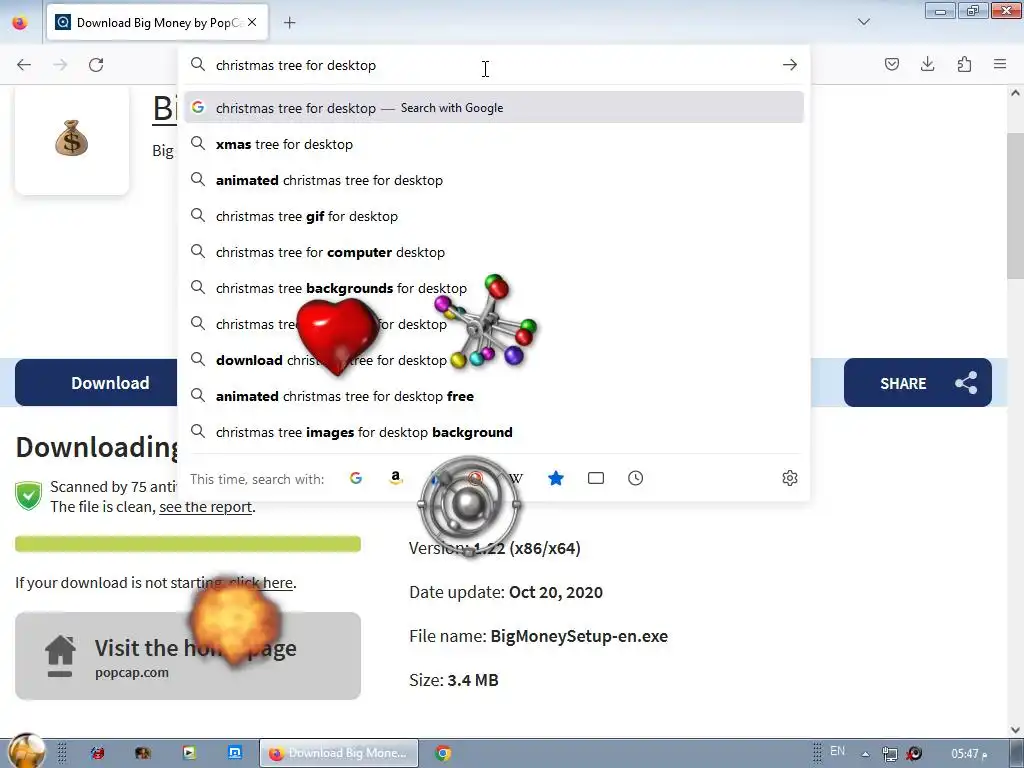Click the taskbar clock showing 05:47
Image resolution: width=1024 pixels, height=768 pixels.
969,754
